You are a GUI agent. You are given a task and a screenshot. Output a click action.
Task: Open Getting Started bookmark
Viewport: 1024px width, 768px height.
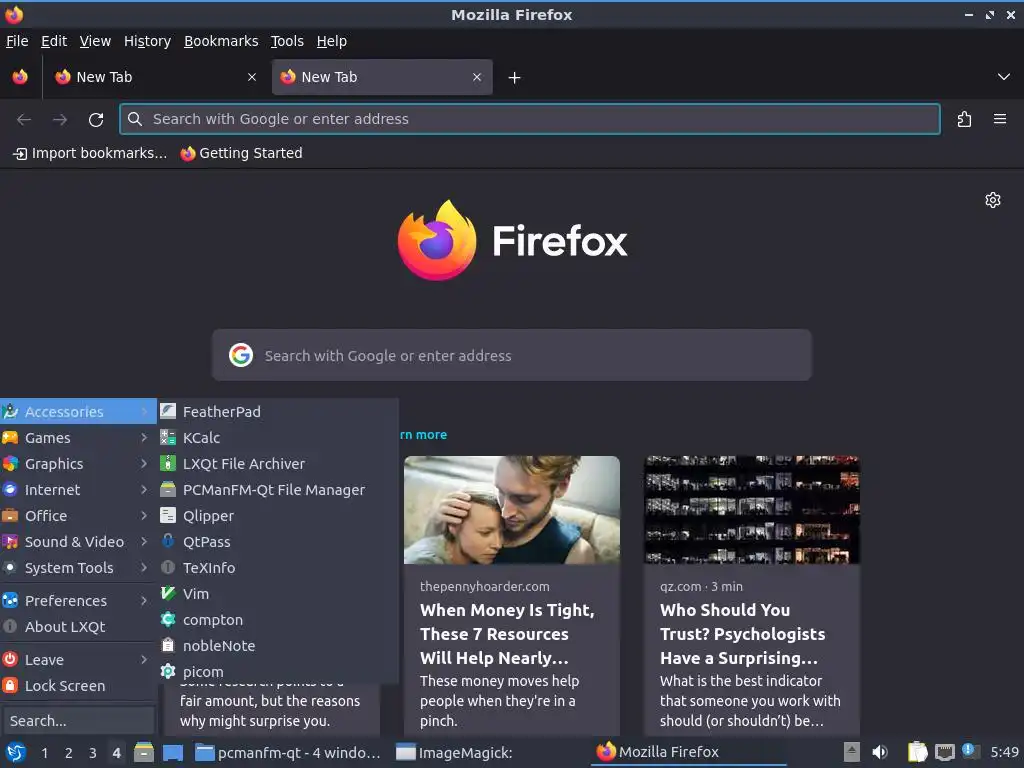(242, 153)
